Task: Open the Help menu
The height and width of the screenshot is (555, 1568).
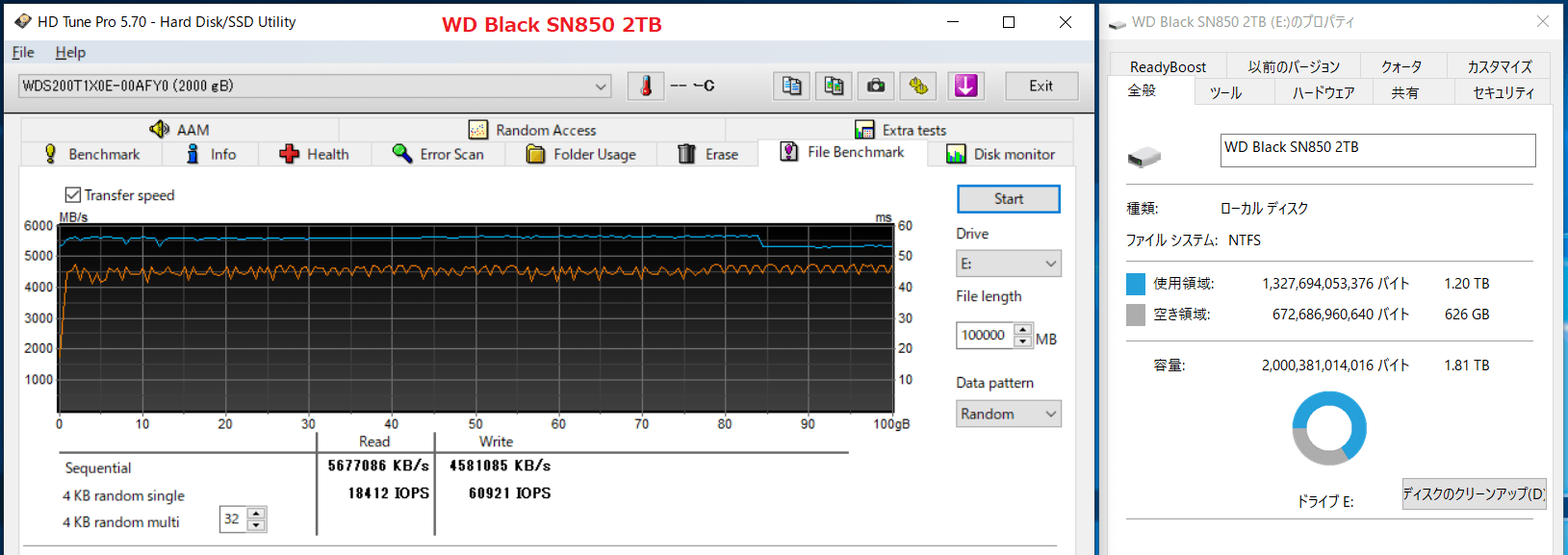Action: point(70,52)
